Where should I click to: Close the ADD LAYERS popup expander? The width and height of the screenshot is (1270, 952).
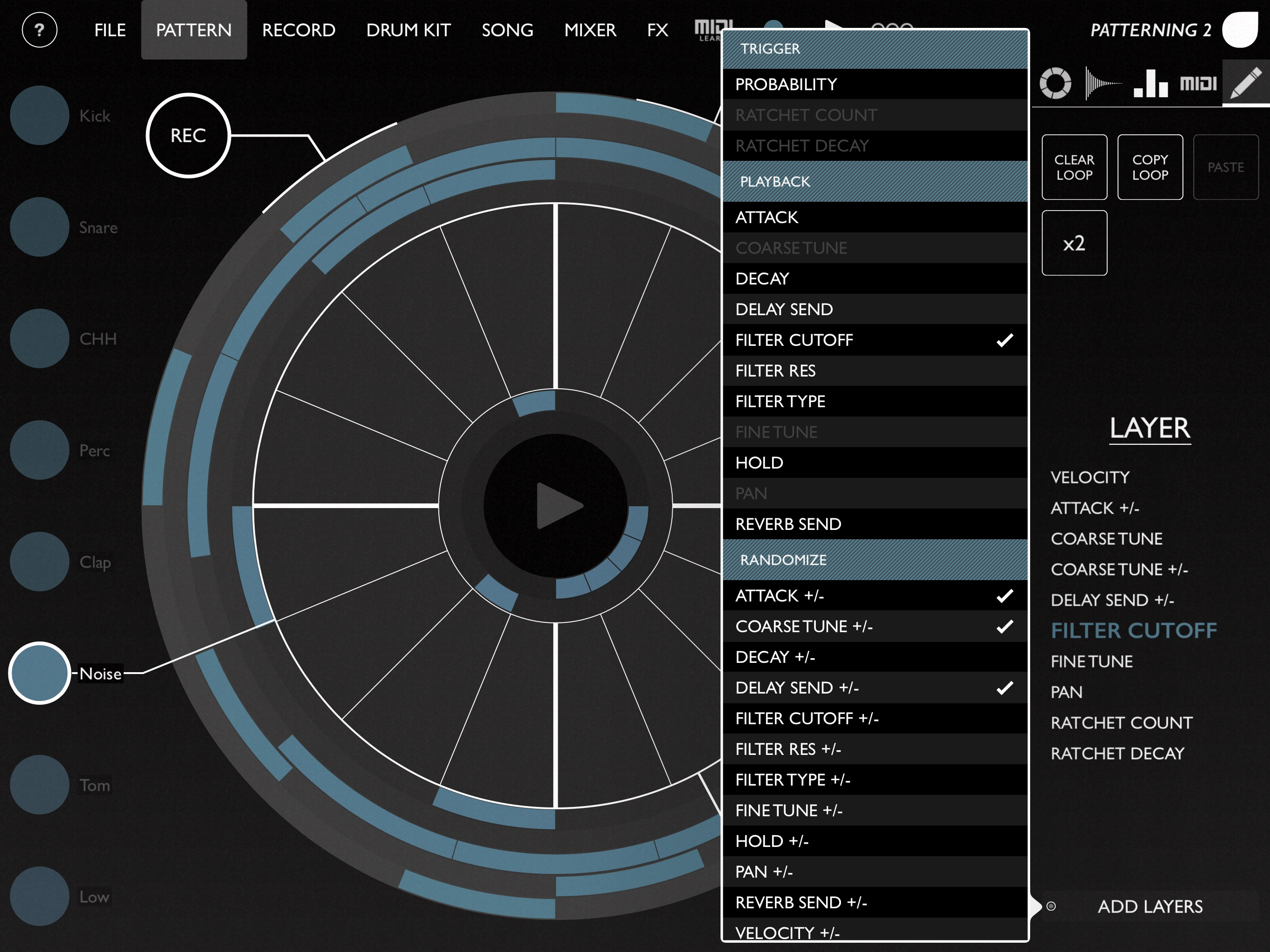click(1150, 906)
